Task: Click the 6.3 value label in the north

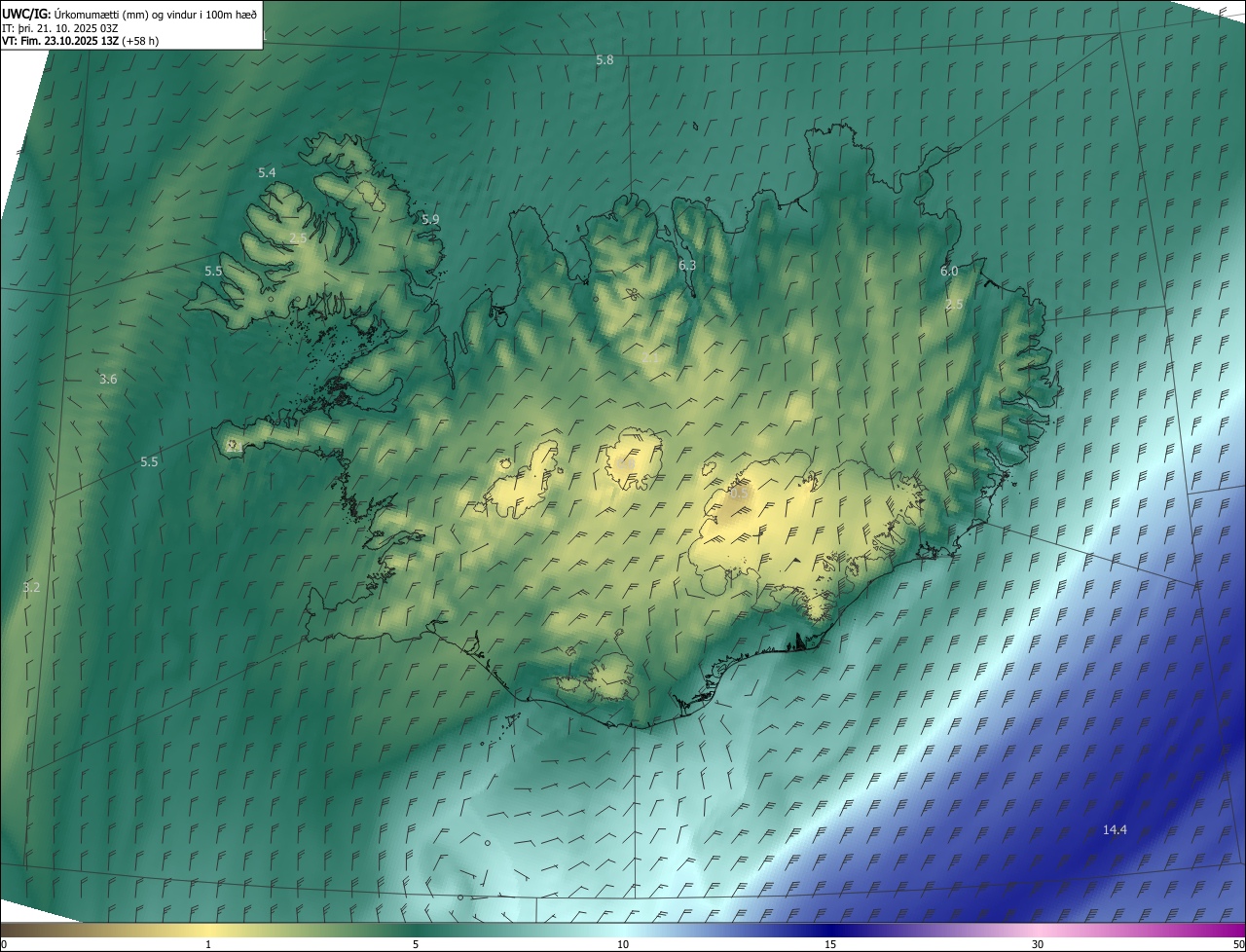Action: click(687, 266)
